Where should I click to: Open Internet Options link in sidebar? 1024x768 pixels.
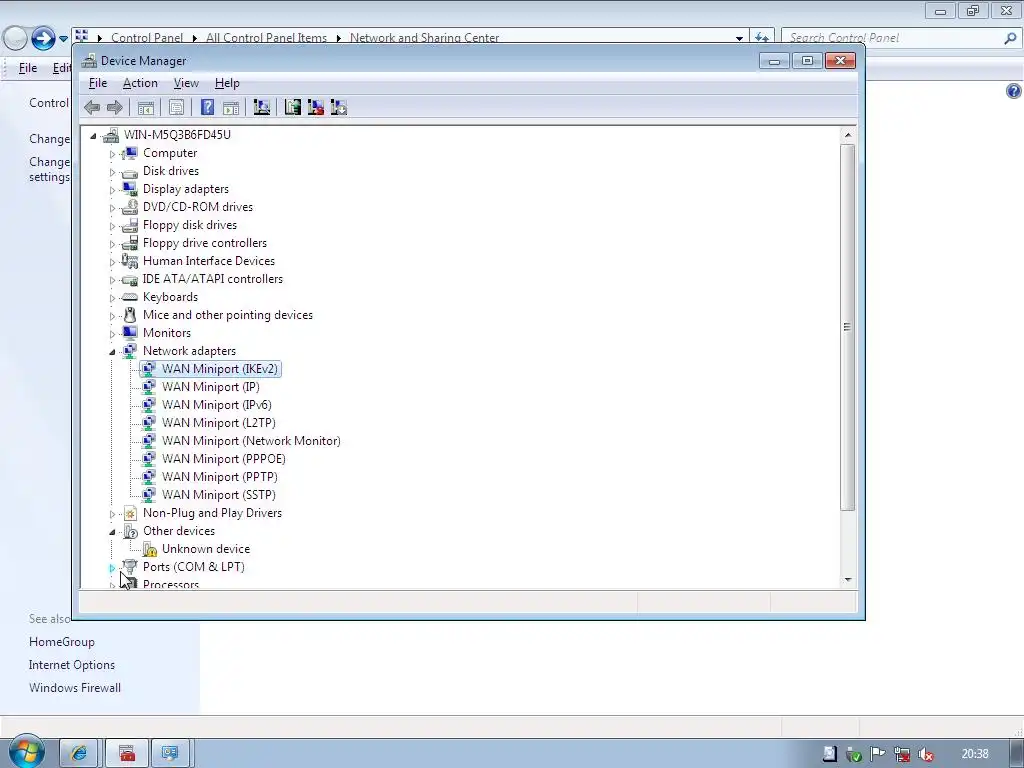click(x=72, y=665)
